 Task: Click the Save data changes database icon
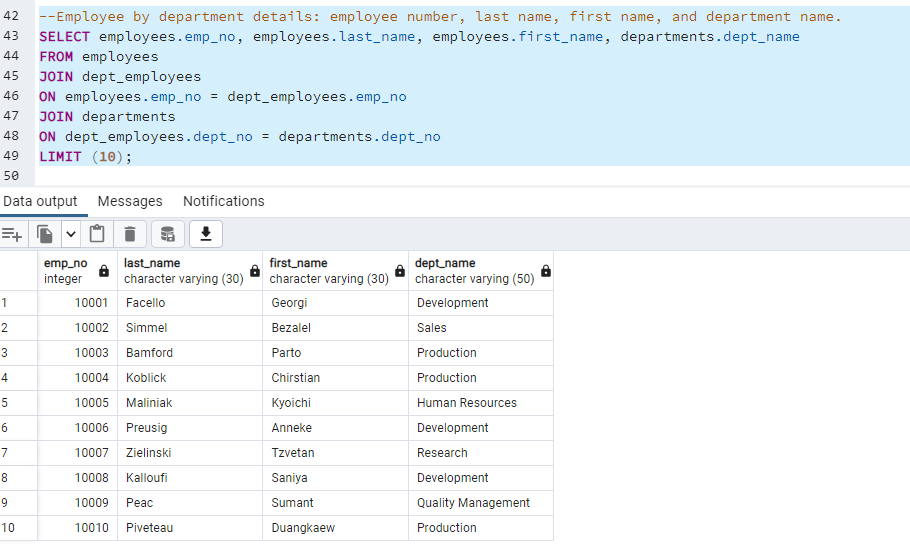(x=168, y=235)
